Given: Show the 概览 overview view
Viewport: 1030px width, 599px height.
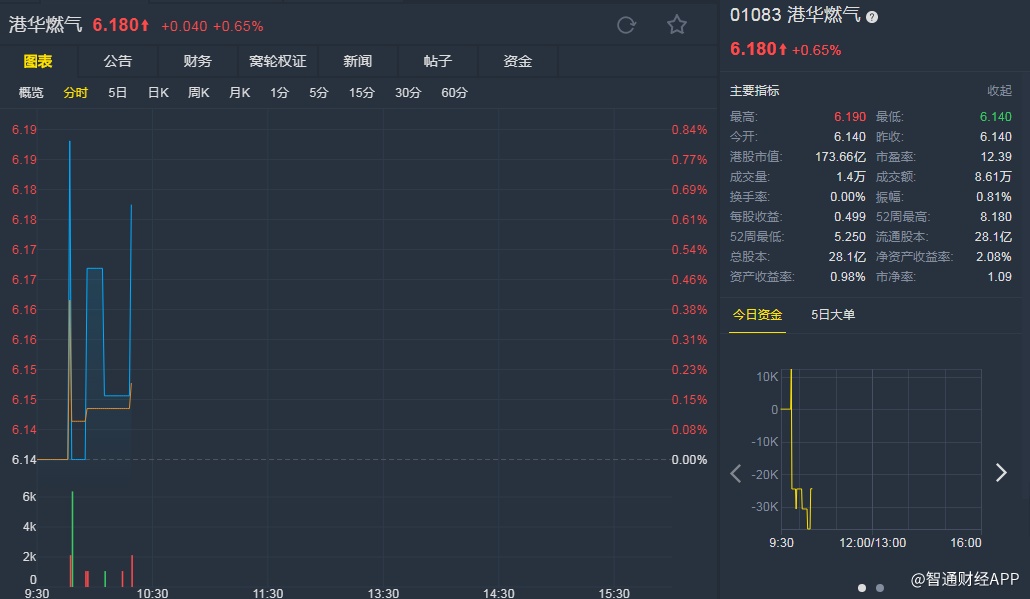Looking at the screenshot, I should pos(31,93).
